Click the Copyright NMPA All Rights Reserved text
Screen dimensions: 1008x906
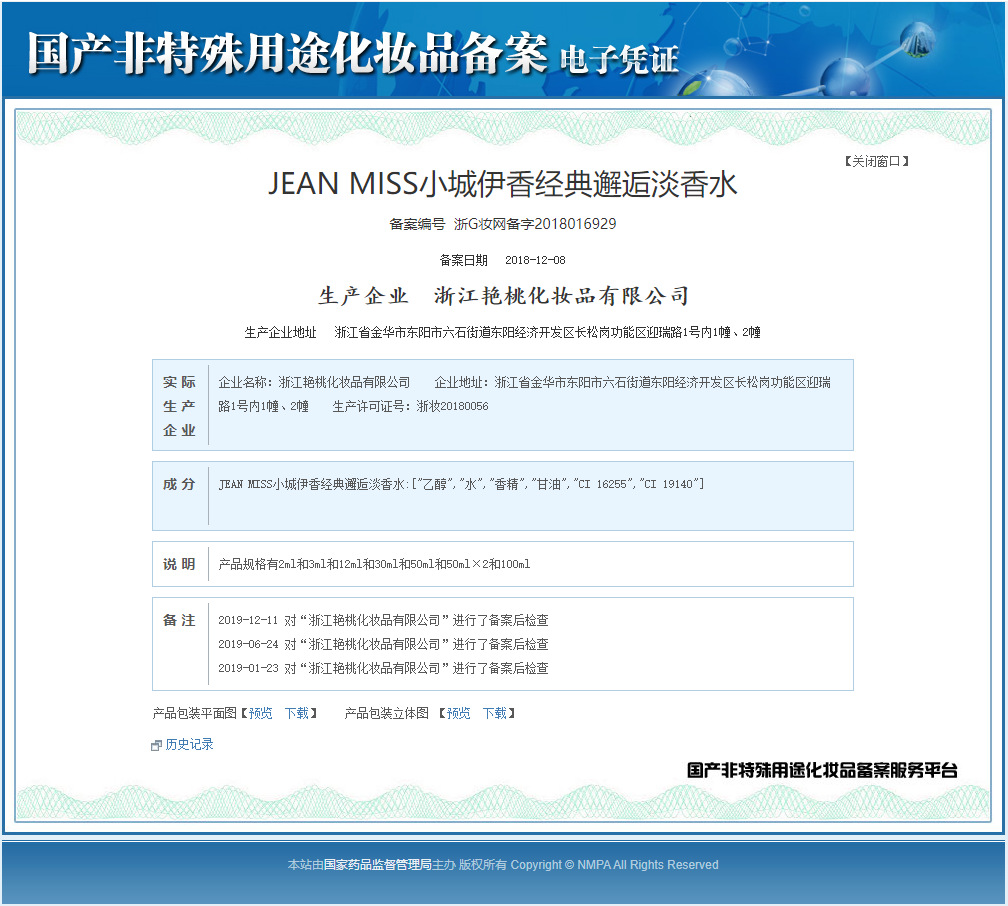coord(615,865)
